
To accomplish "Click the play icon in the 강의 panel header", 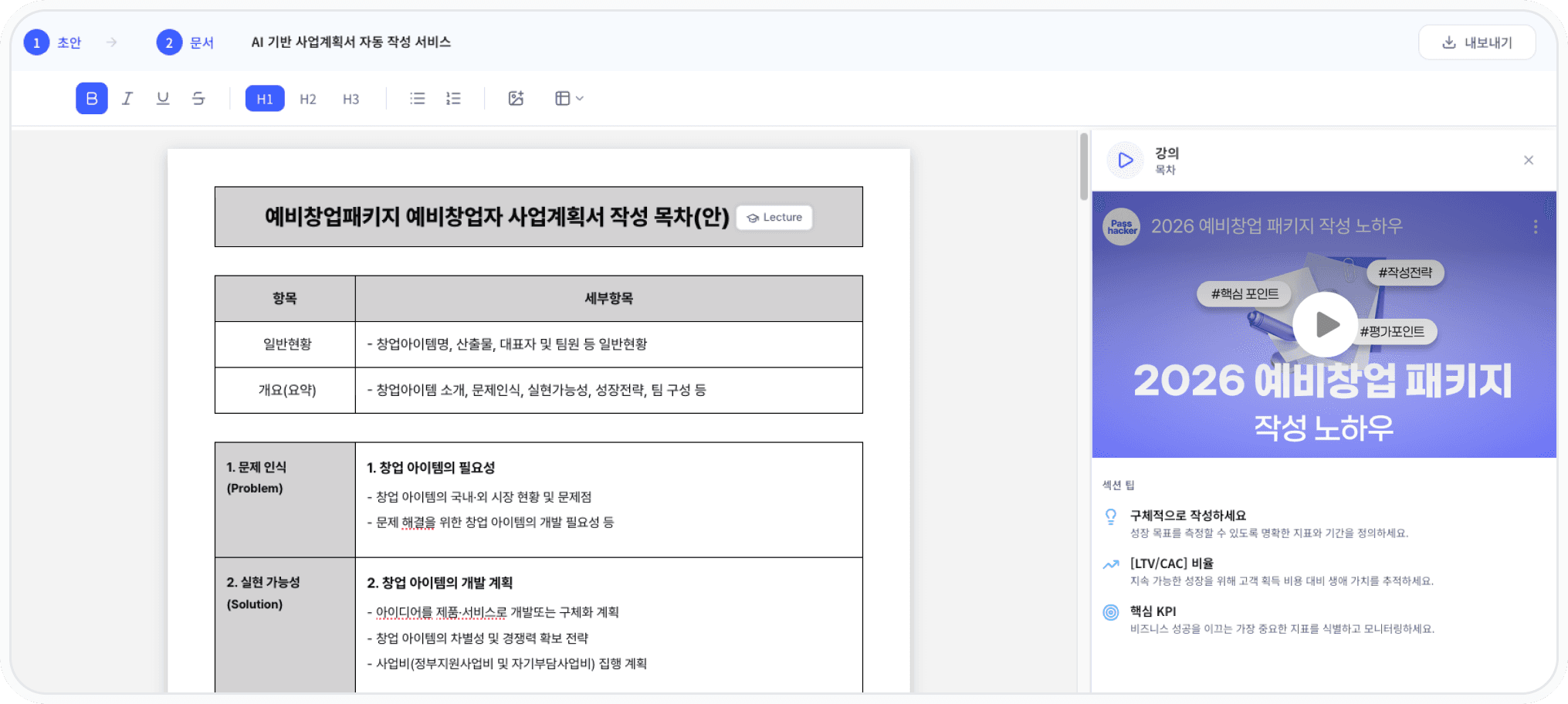I will tap(1125, 160).
